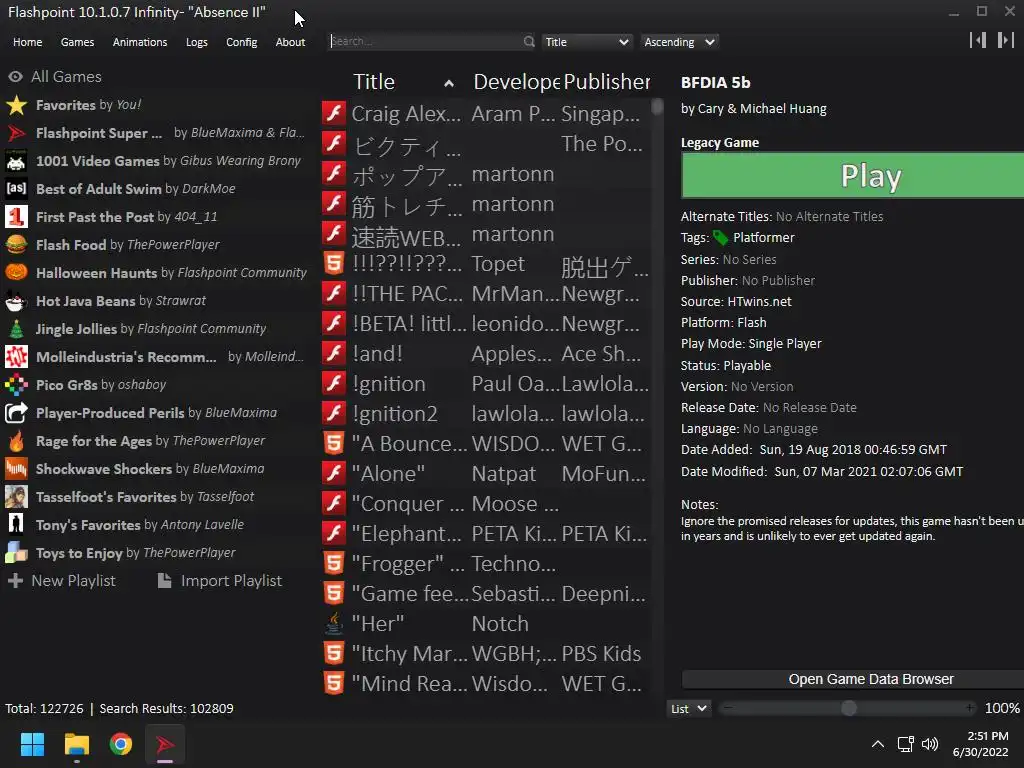
Task: Click Open Game Data Browser button
Action: 852,679
